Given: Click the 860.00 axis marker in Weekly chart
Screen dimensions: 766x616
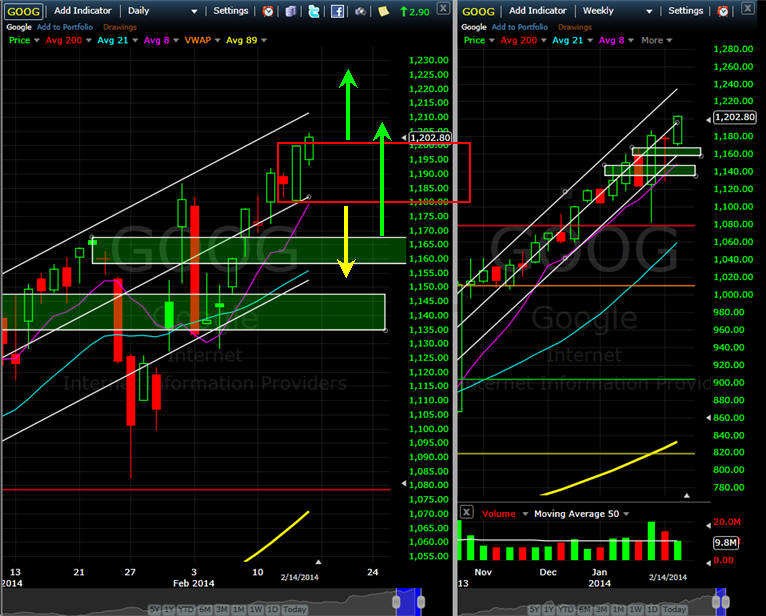Looking at the screenshot, I should pyautogui.click(x=728, y=418).
